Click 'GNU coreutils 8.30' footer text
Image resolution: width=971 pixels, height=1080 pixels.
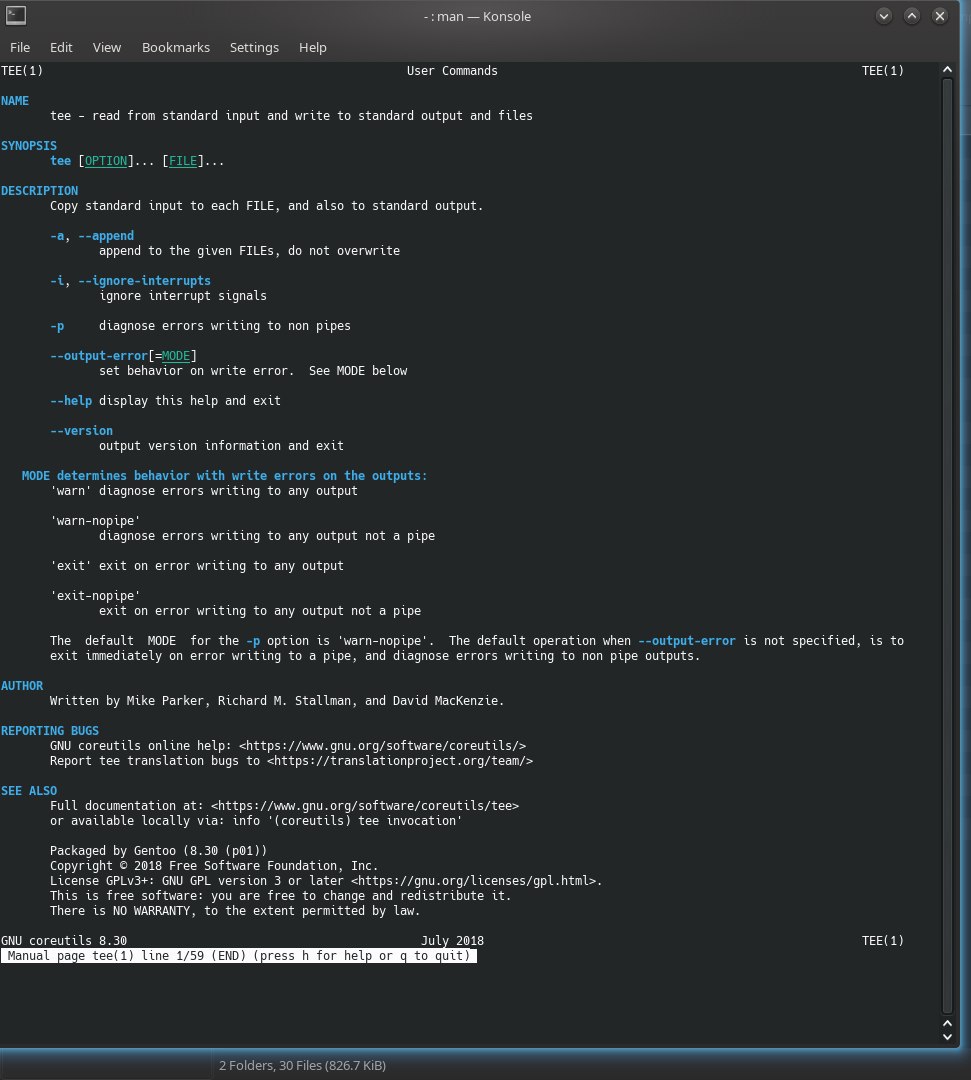pyautogui.click(x=64, y=940)
